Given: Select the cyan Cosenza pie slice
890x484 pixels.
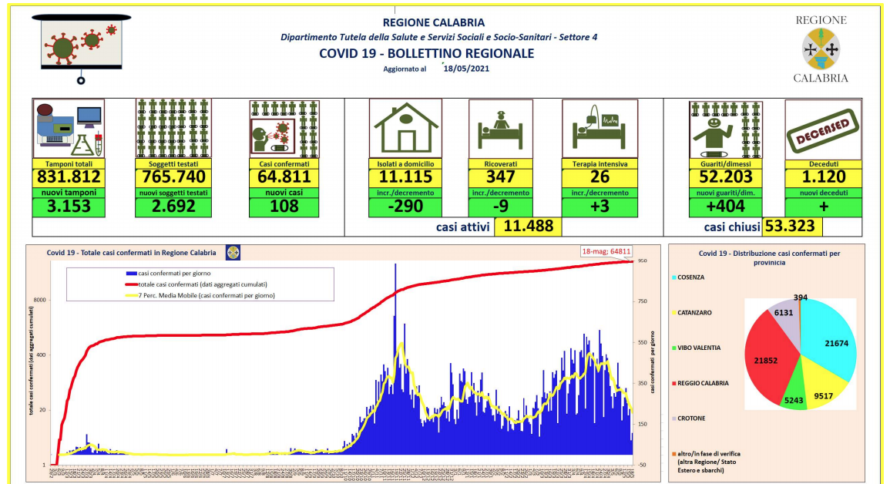Looking at the screenshot, I should (x=826, y=342).
